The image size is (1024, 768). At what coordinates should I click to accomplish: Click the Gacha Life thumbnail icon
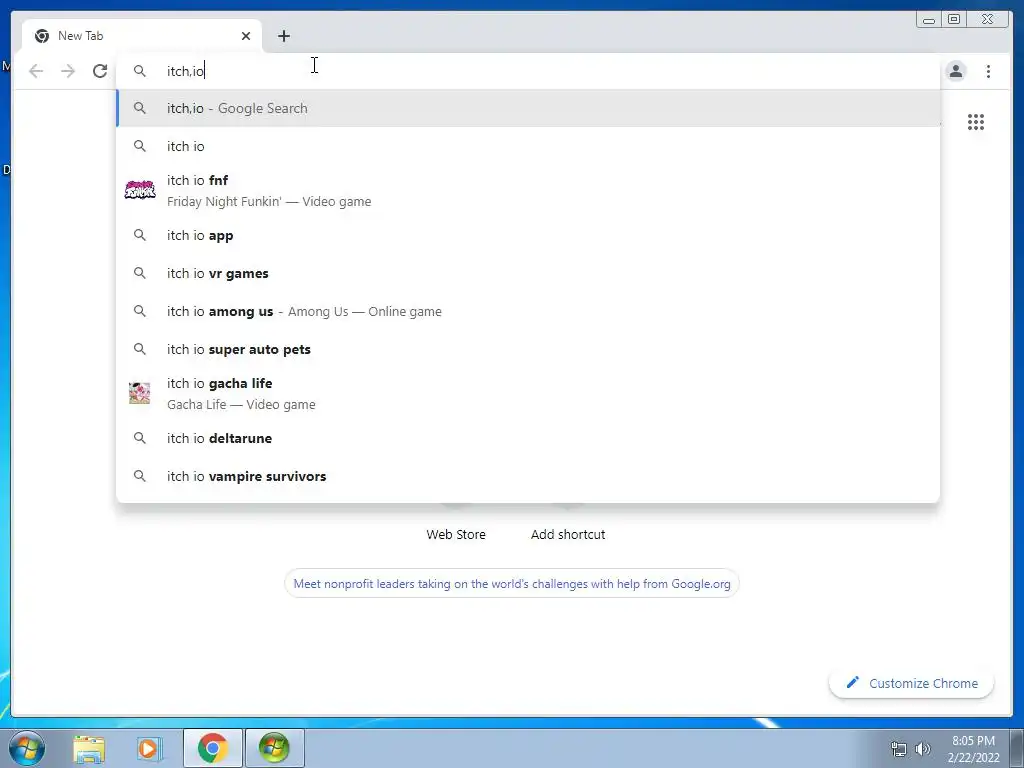tap(139, 393)
